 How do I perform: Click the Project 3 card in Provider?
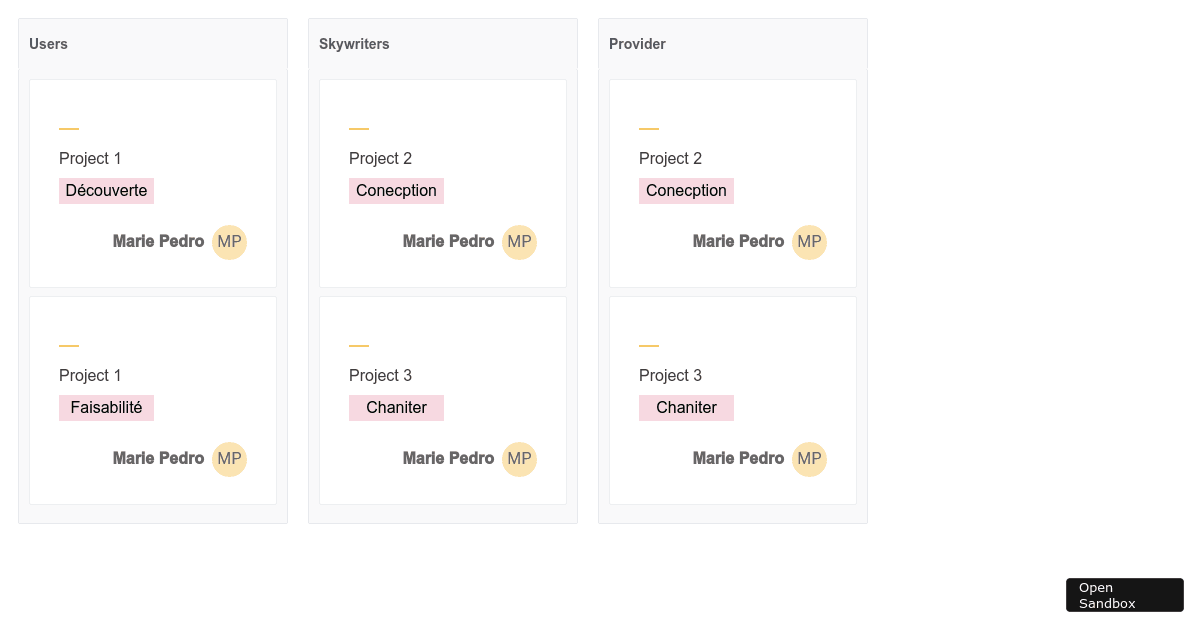click(x=732, y=399)
